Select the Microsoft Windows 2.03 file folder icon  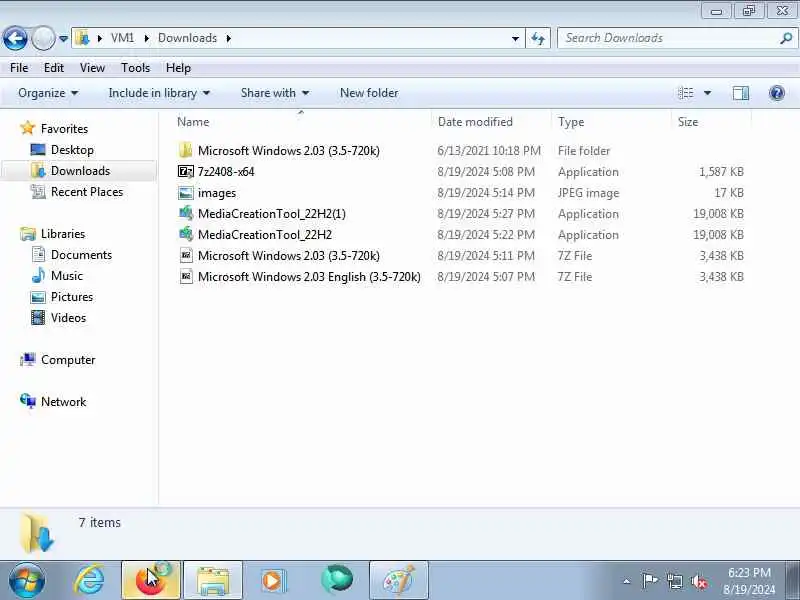(x=186, y=151)
